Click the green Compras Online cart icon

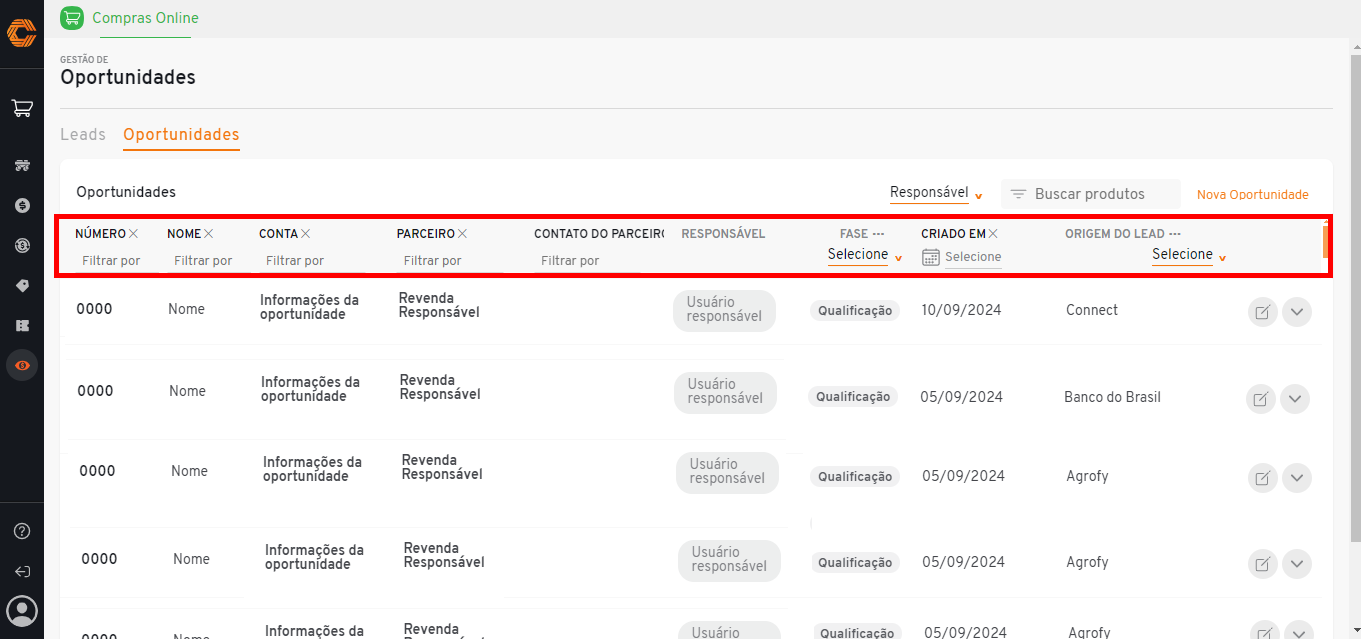click(x=72, y=18)
